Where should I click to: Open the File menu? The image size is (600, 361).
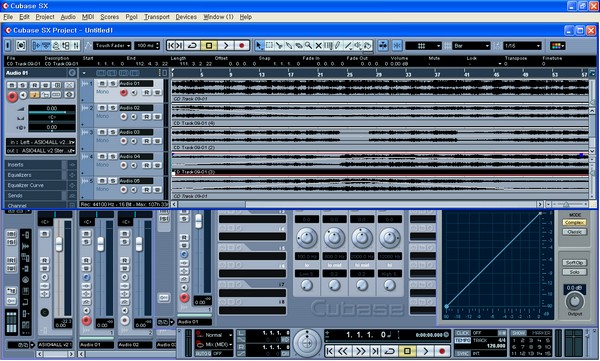pyautogui.click(x=8, y=17)
